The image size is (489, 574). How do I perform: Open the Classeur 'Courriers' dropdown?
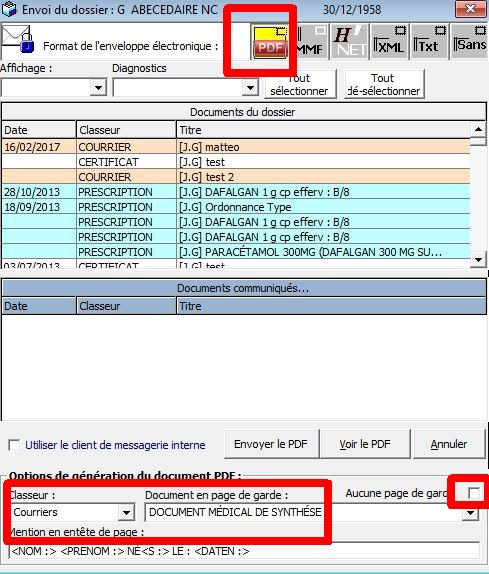(x=126, y=512)
